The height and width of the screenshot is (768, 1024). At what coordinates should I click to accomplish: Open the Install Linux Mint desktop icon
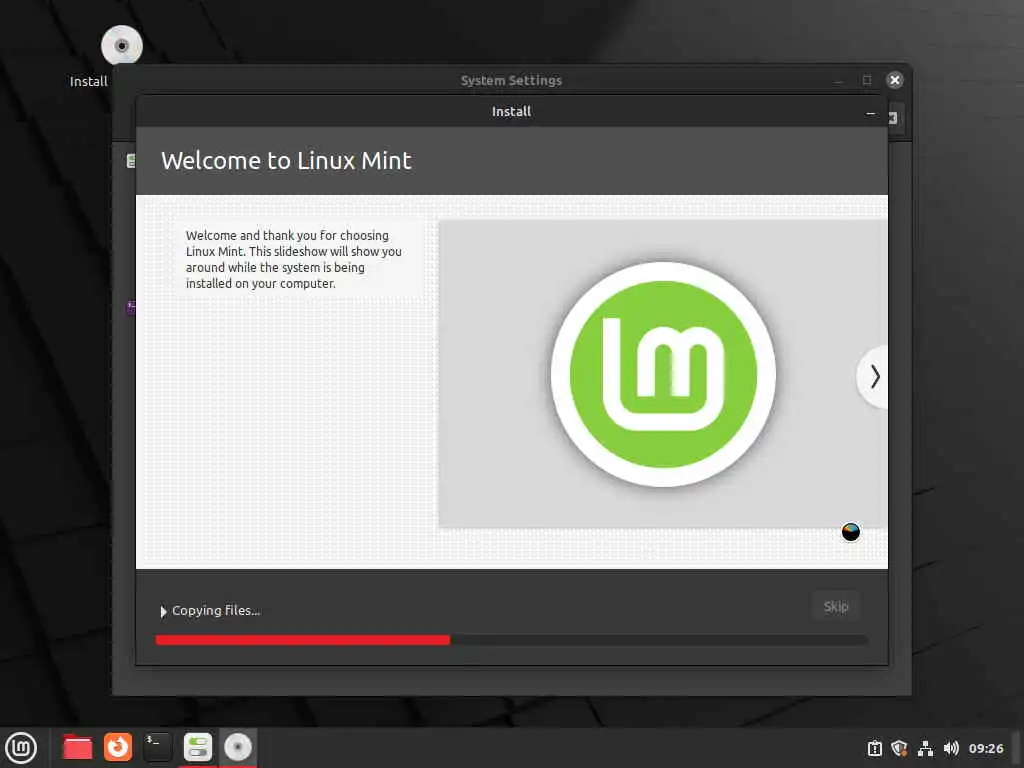pyautogui.click(x=121, y=46)
